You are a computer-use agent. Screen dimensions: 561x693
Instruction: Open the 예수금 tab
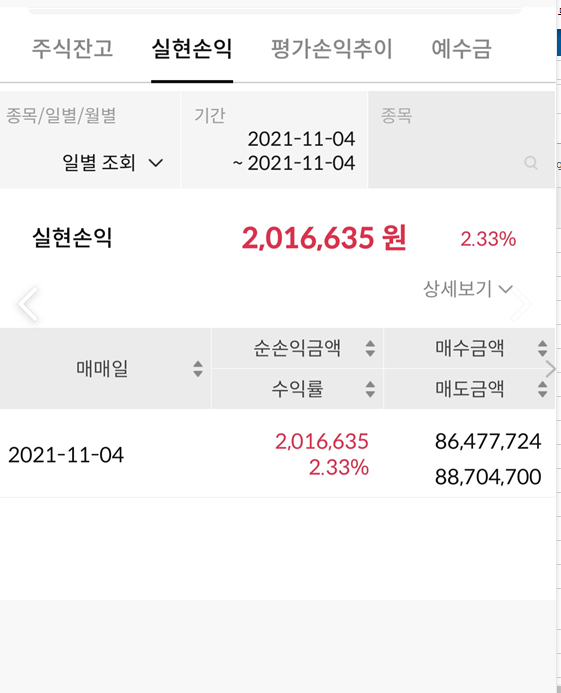461,48
